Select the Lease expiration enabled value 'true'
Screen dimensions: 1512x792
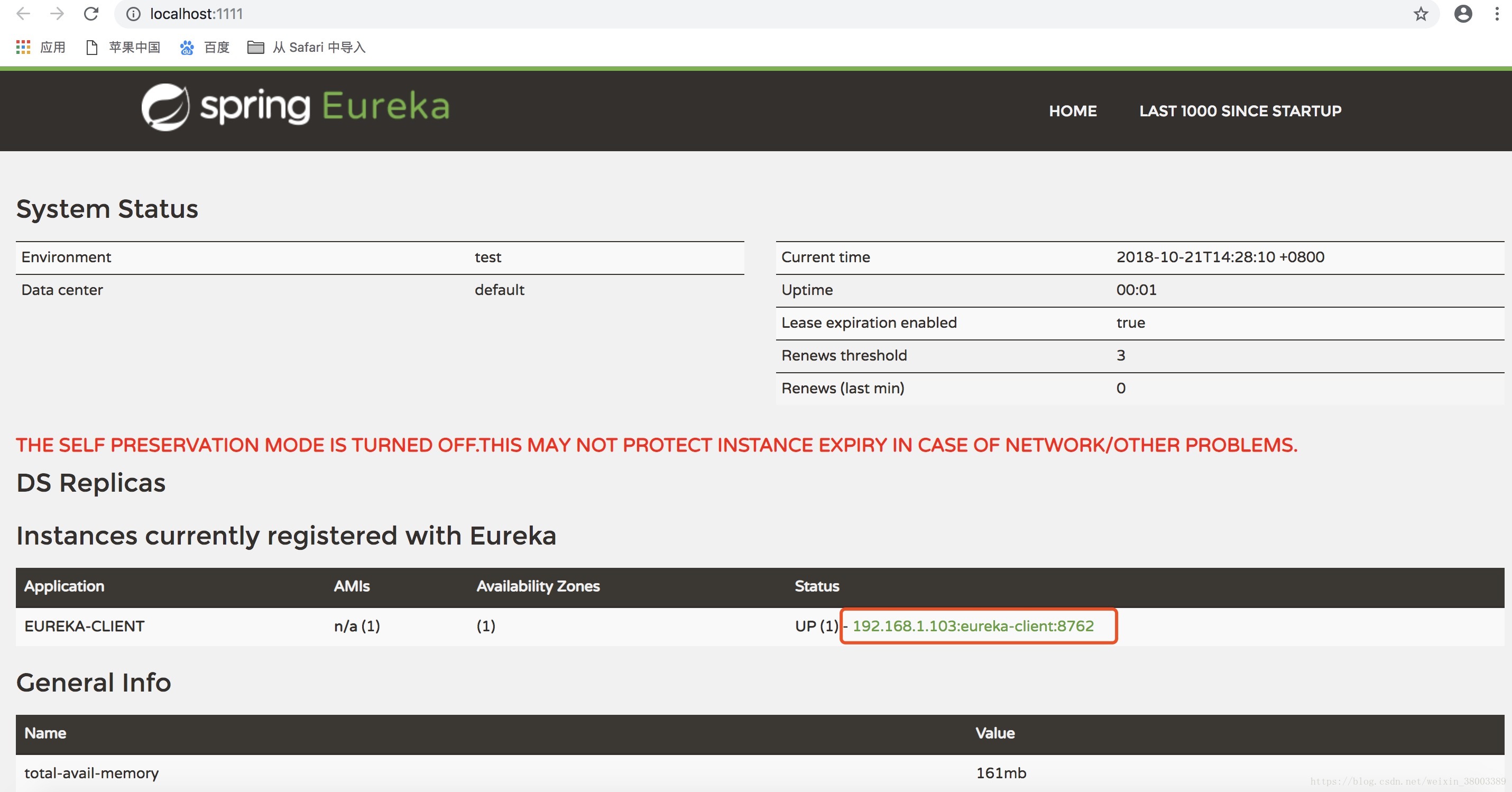point(1130,323)
